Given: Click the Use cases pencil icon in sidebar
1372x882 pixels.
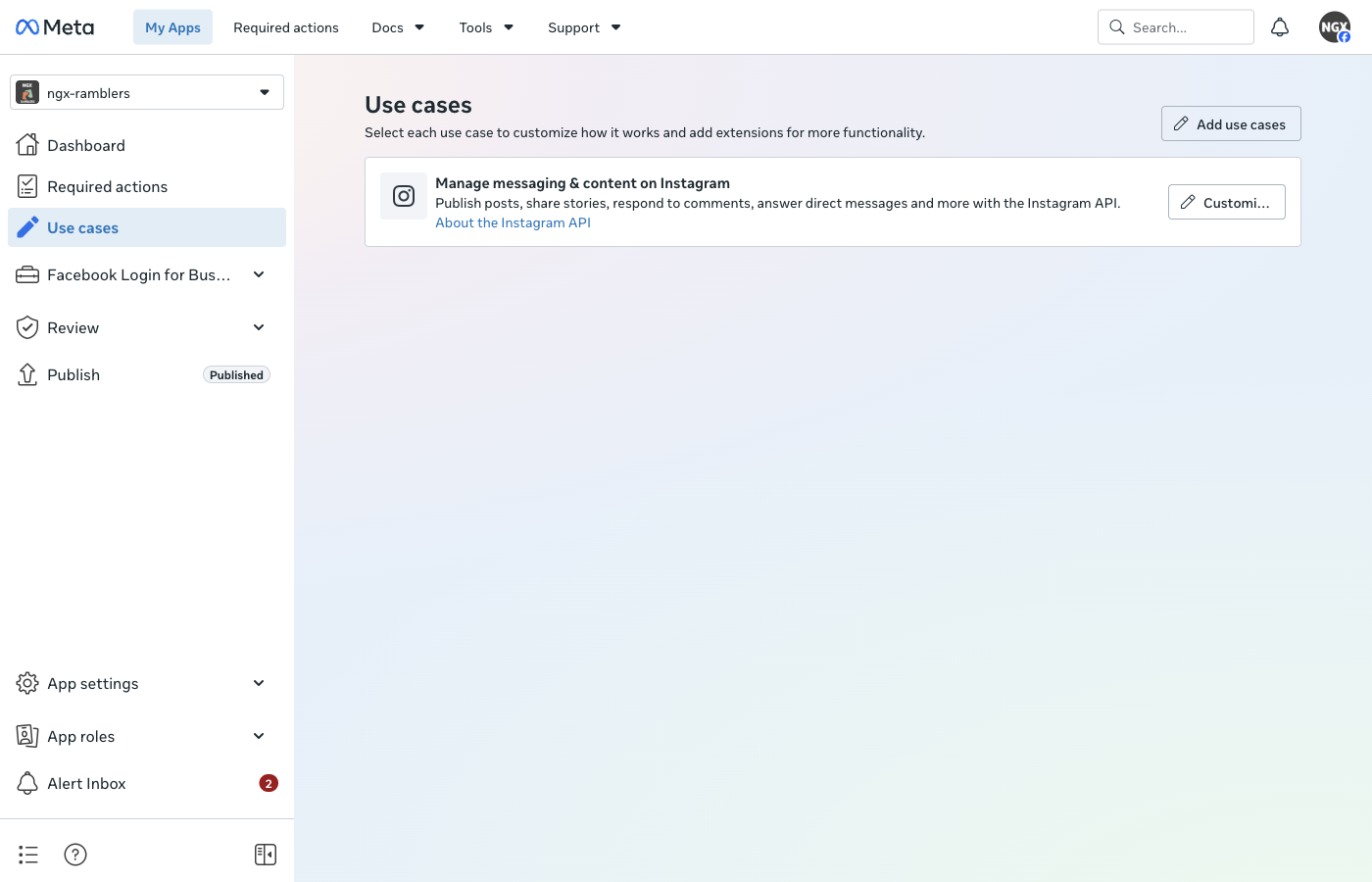Looking at the screenshot, I should [x=27, y=227].
